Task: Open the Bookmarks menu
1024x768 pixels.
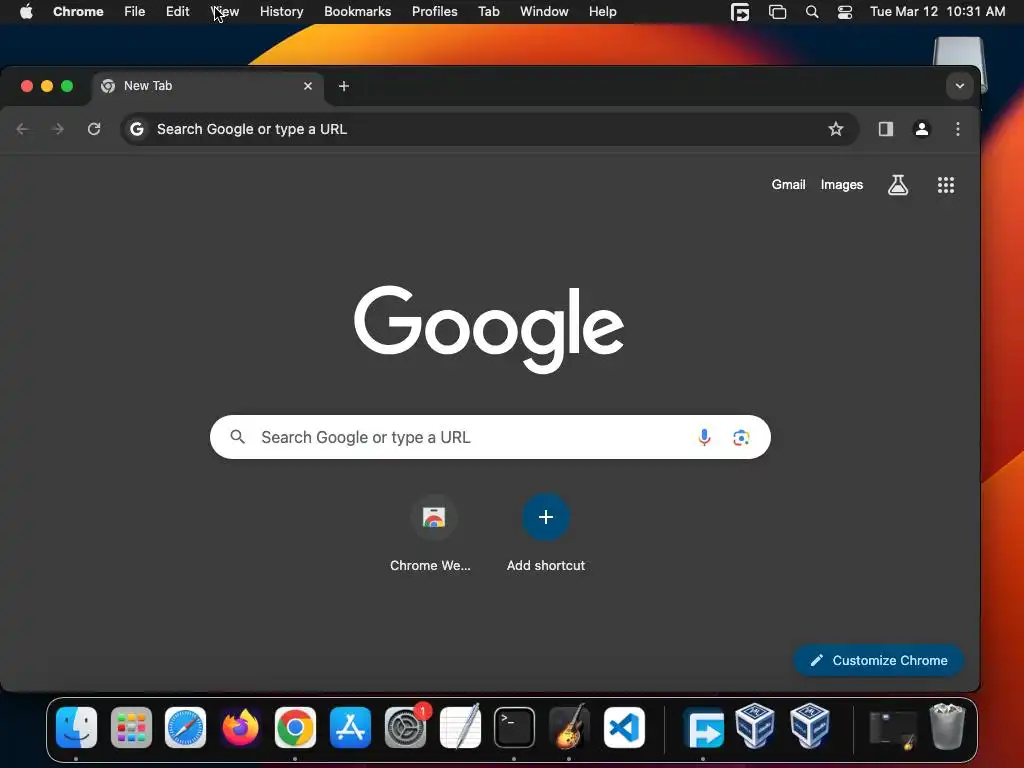Action: pos(357,12)
